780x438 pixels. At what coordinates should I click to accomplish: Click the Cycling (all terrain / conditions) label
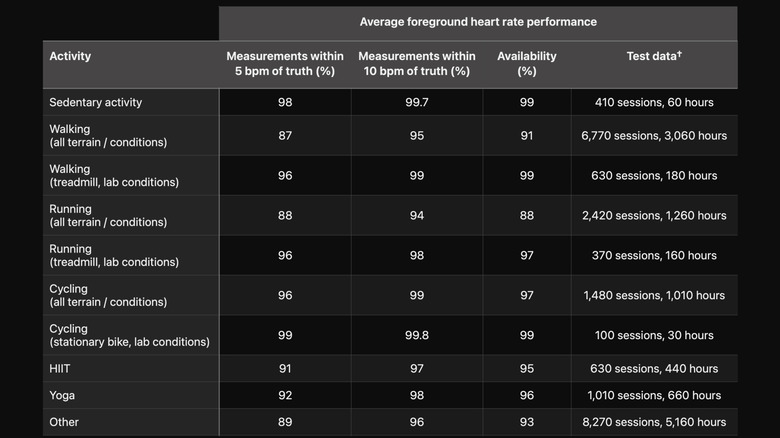pyautogui.click(x=108, y=296)
